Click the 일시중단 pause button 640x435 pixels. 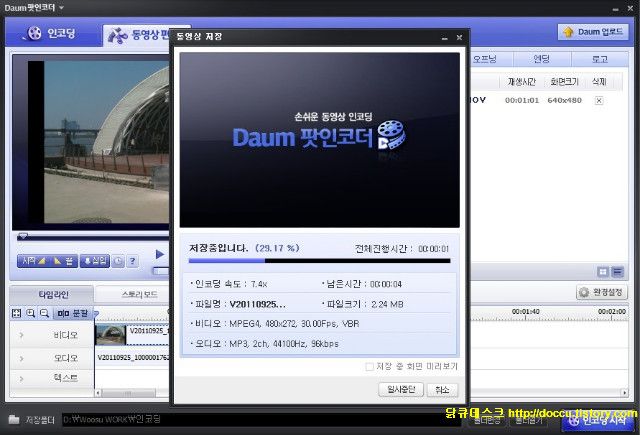(401, 389)
